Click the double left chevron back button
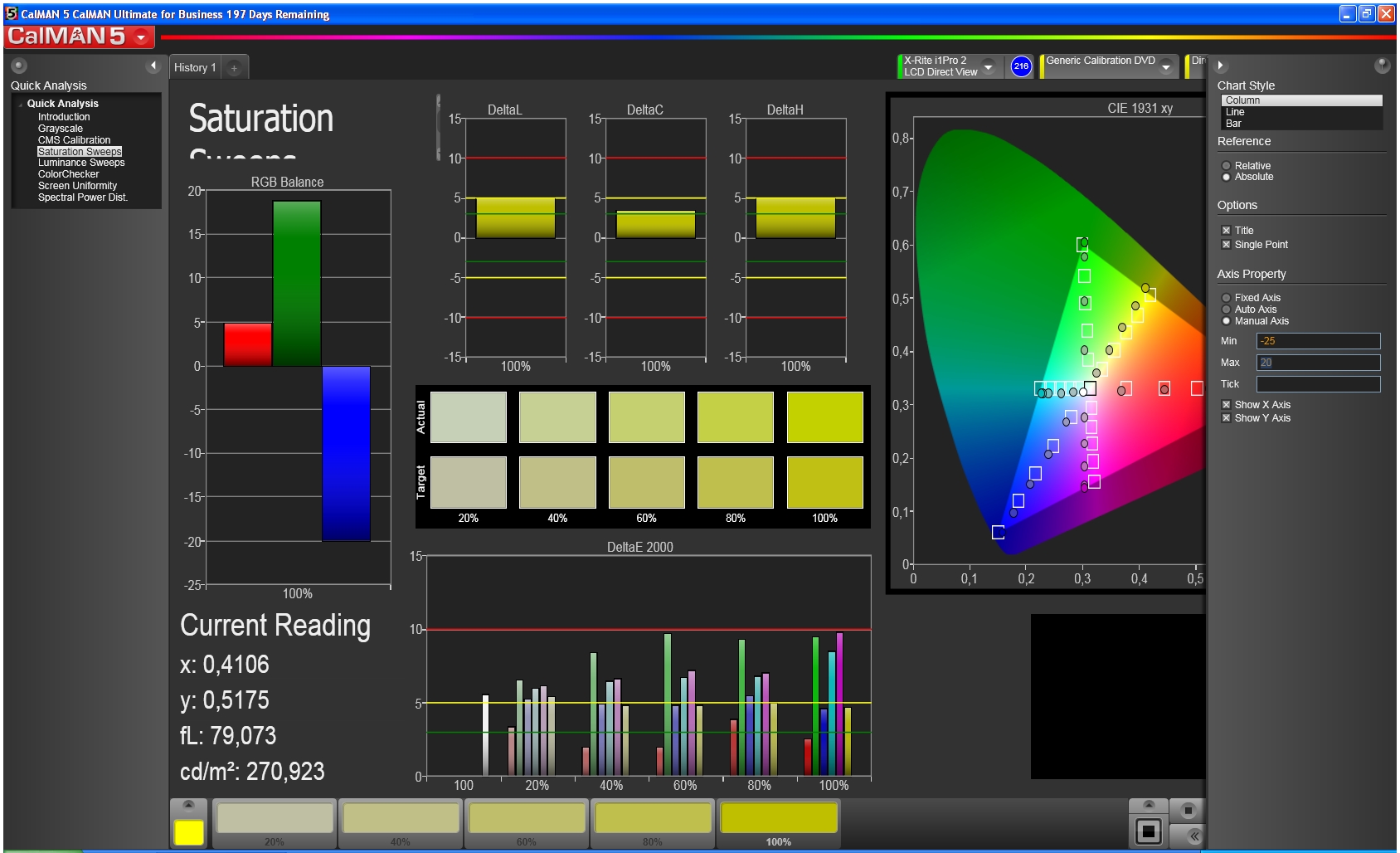Image resolution: width=1400 pixels, height=853 pixels. click(1193, 835)
